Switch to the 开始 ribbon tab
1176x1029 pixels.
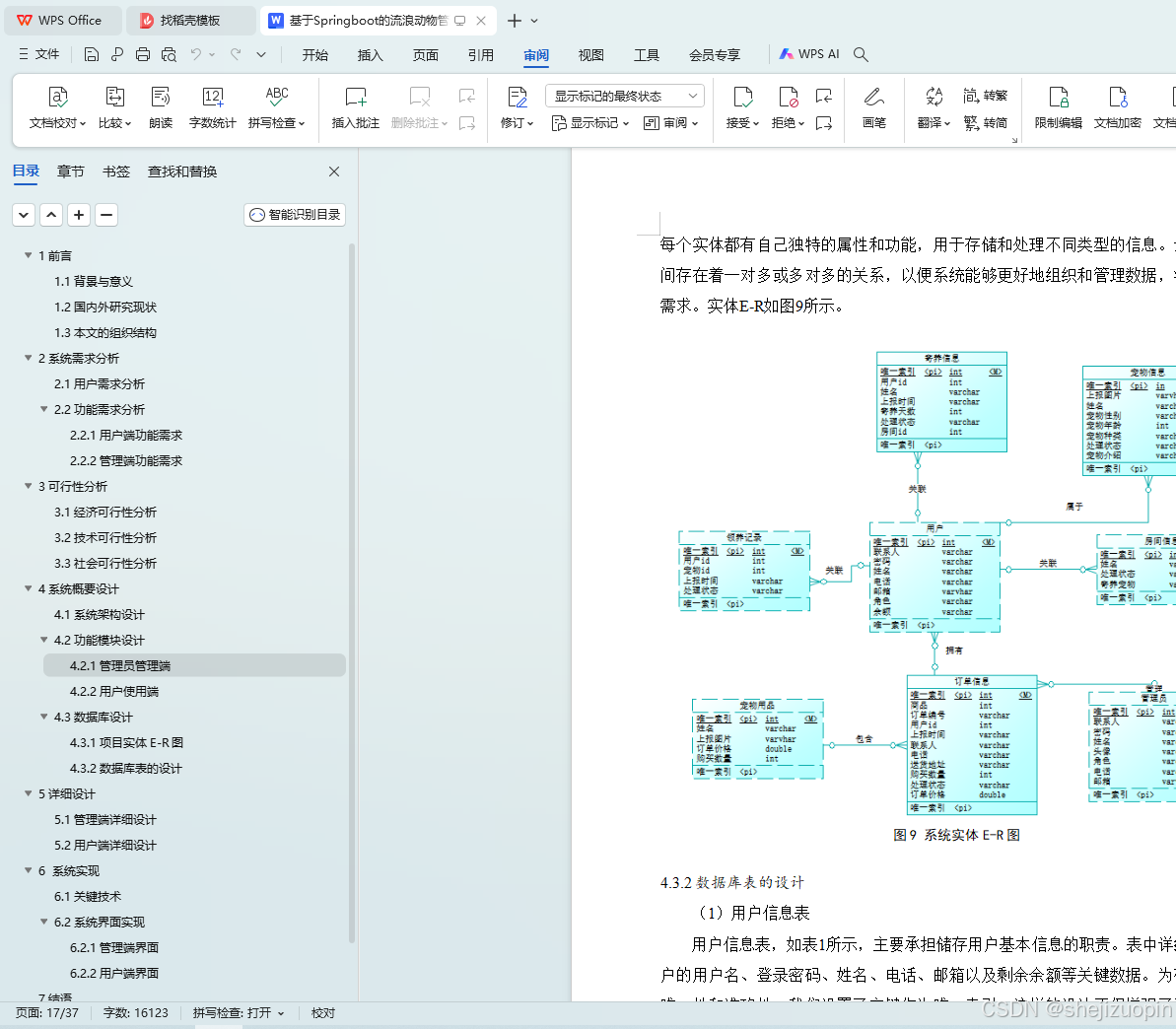click(315, 55)
